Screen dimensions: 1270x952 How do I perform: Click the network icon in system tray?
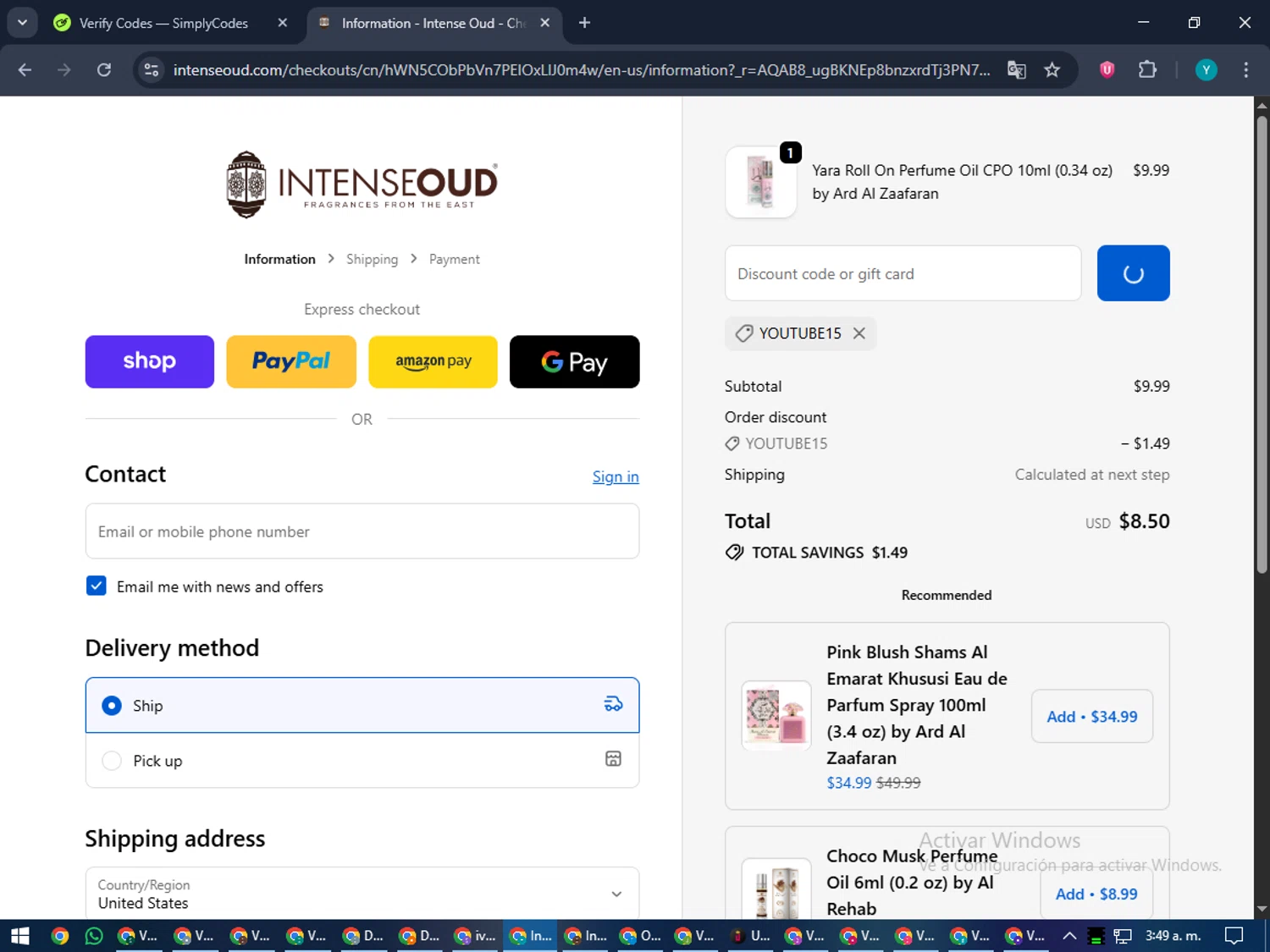(x=1123, y=936)
